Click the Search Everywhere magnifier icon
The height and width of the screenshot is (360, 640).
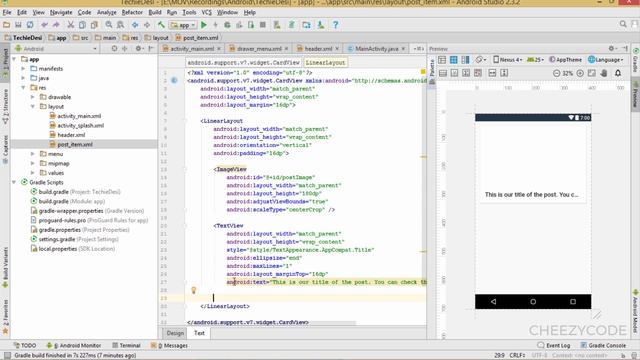click(x=623, y=24)
